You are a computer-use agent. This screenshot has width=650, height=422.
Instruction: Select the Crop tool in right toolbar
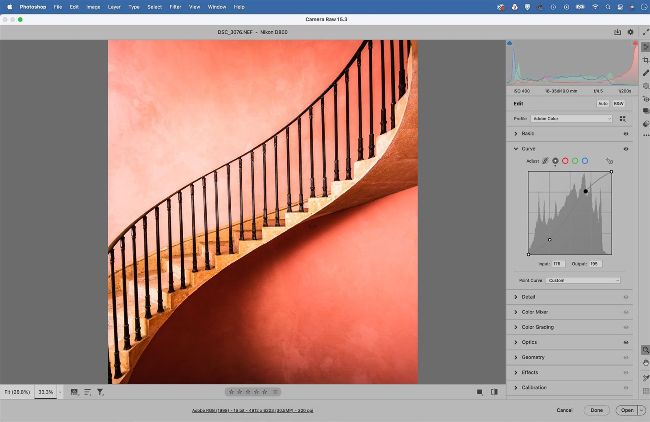pos(645,61)
